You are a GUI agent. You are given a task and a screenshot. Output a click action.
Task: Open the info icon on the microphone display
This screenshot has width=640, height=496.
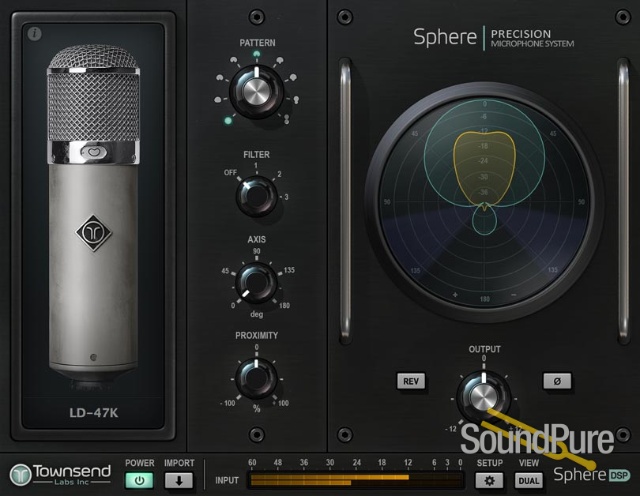(x=35, y=33)
